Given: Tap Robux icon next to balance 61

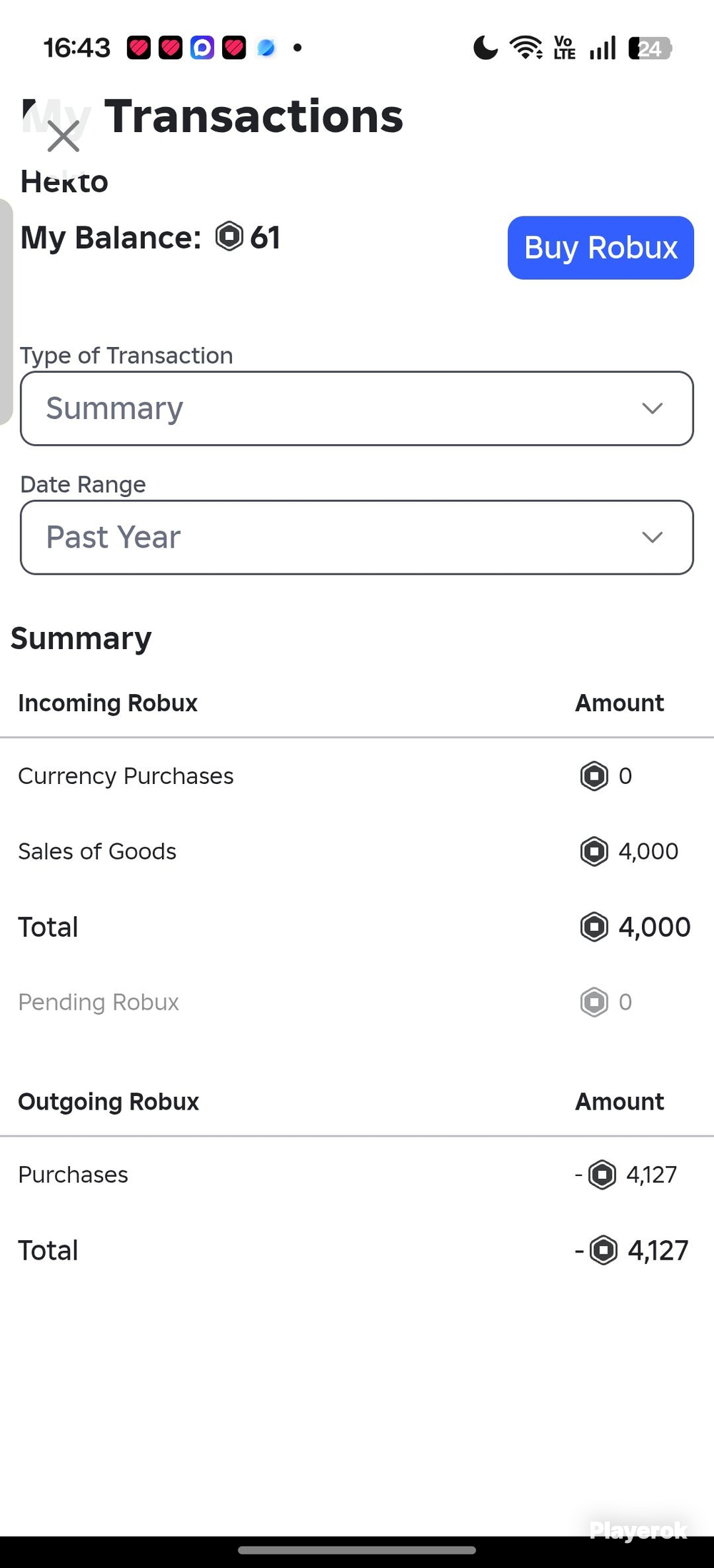Looking at the screenshot, I should [x=229, y=237].
